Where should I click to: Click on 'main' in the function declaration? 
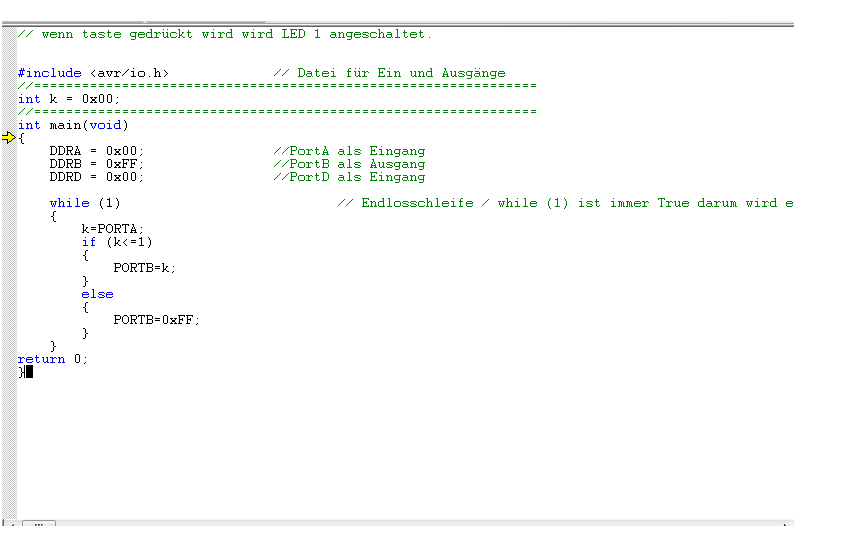[x=66, y=125]
